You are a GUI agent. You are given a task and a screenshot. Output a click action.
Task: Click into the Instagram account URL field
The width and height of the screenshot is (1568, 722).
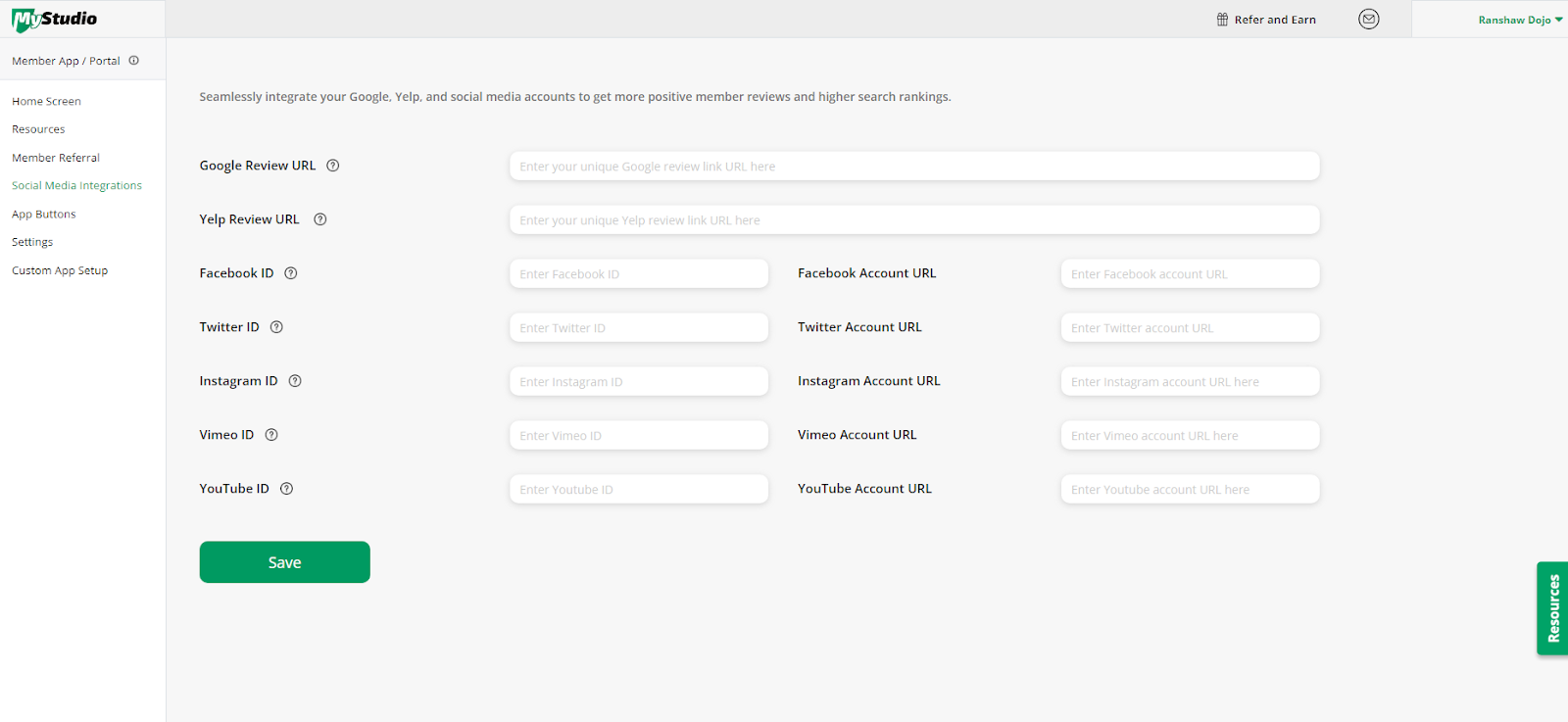[x=1191, y=381]
